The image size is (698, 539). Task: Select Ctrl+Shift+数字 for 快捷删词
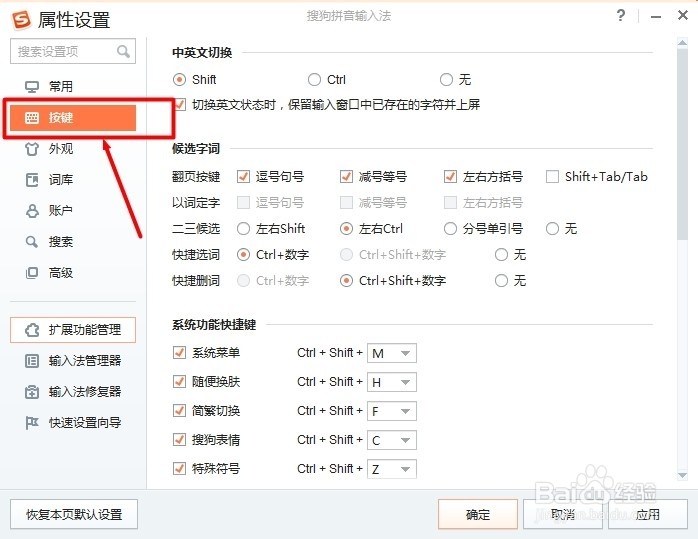pos(346,280)
